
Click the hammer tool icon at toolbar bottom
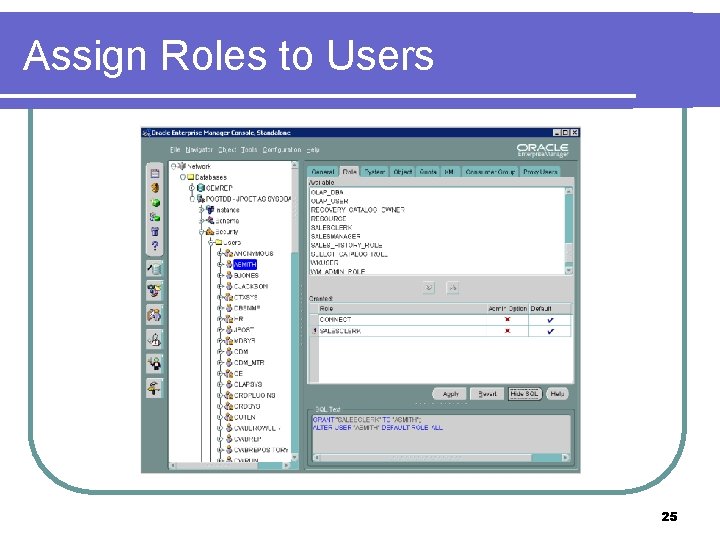[x=154, y=388]
